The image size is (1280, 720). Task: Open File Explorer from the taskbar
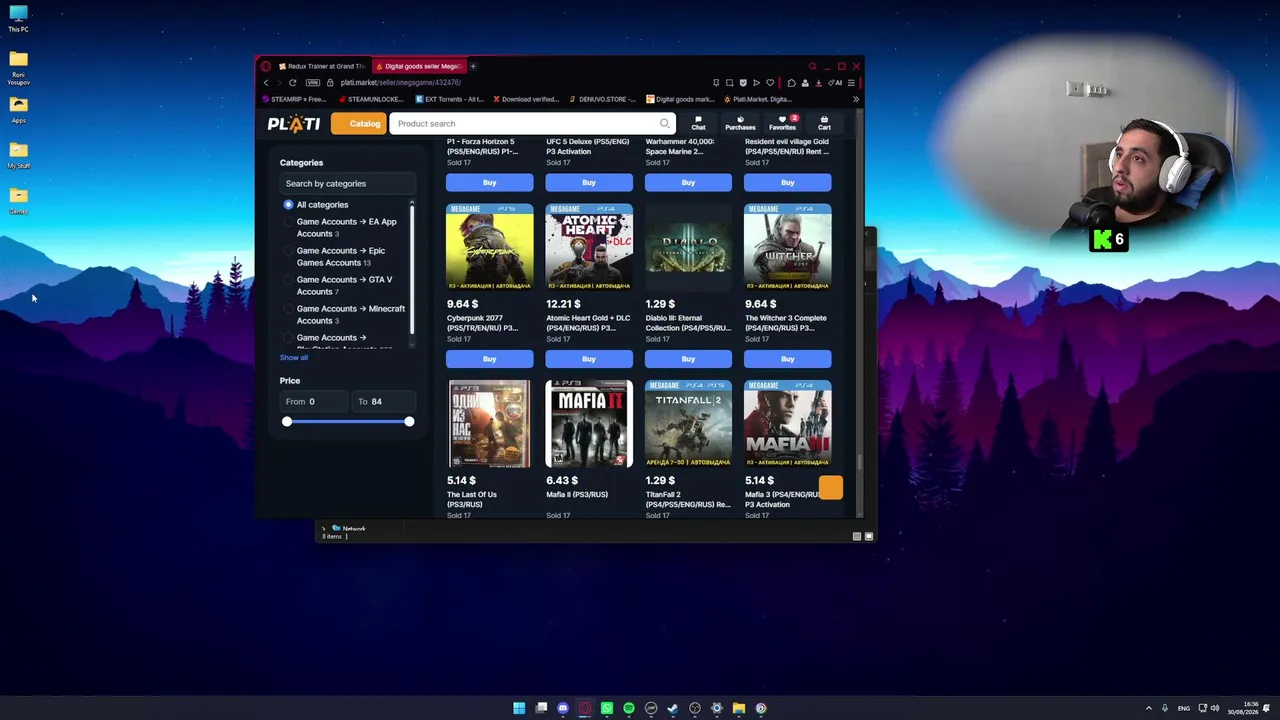[739, 708]
